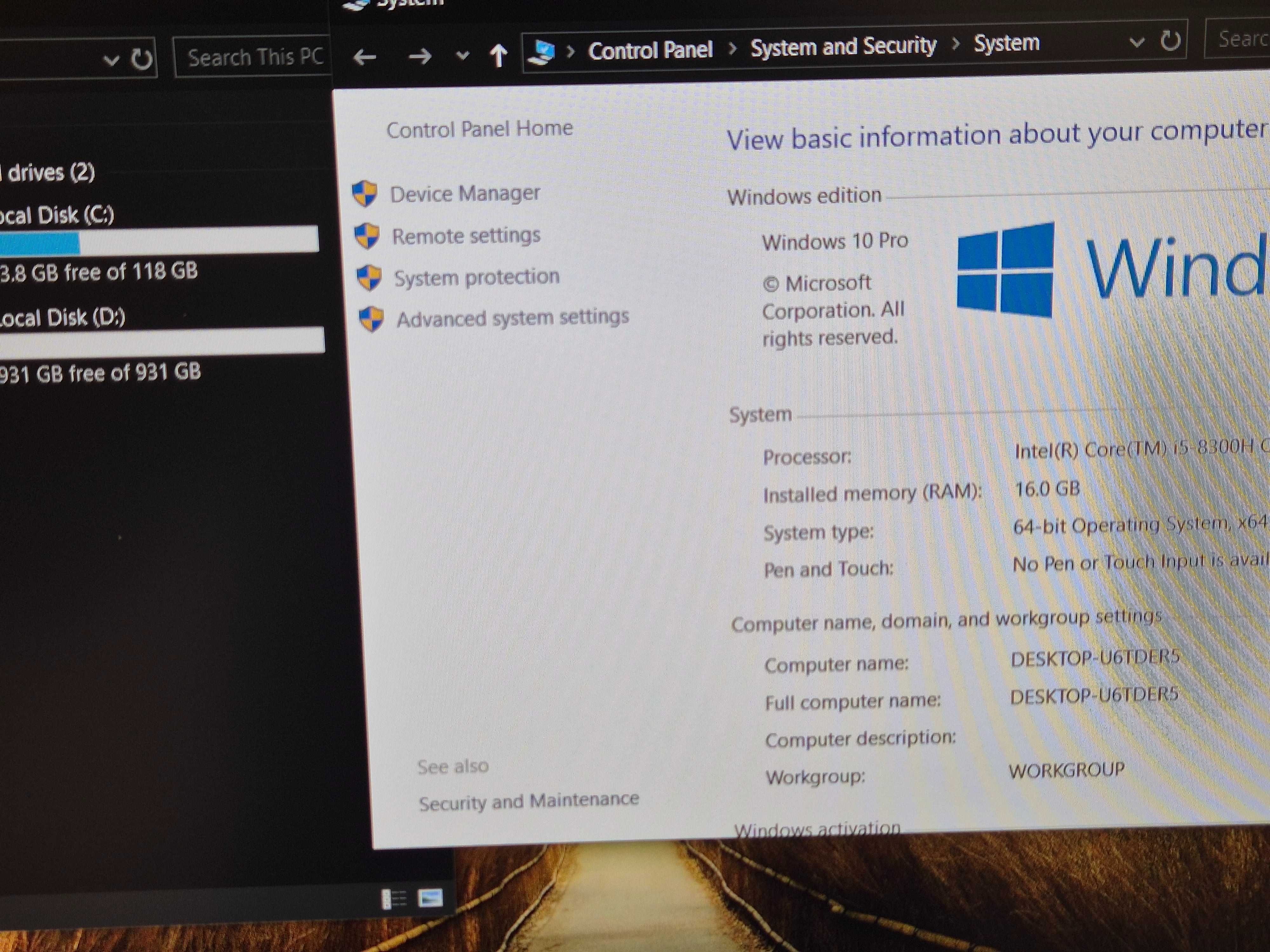Open recent locations dropdown in System window
This screenshot has width=1270, height=952.
coord(462,56)
